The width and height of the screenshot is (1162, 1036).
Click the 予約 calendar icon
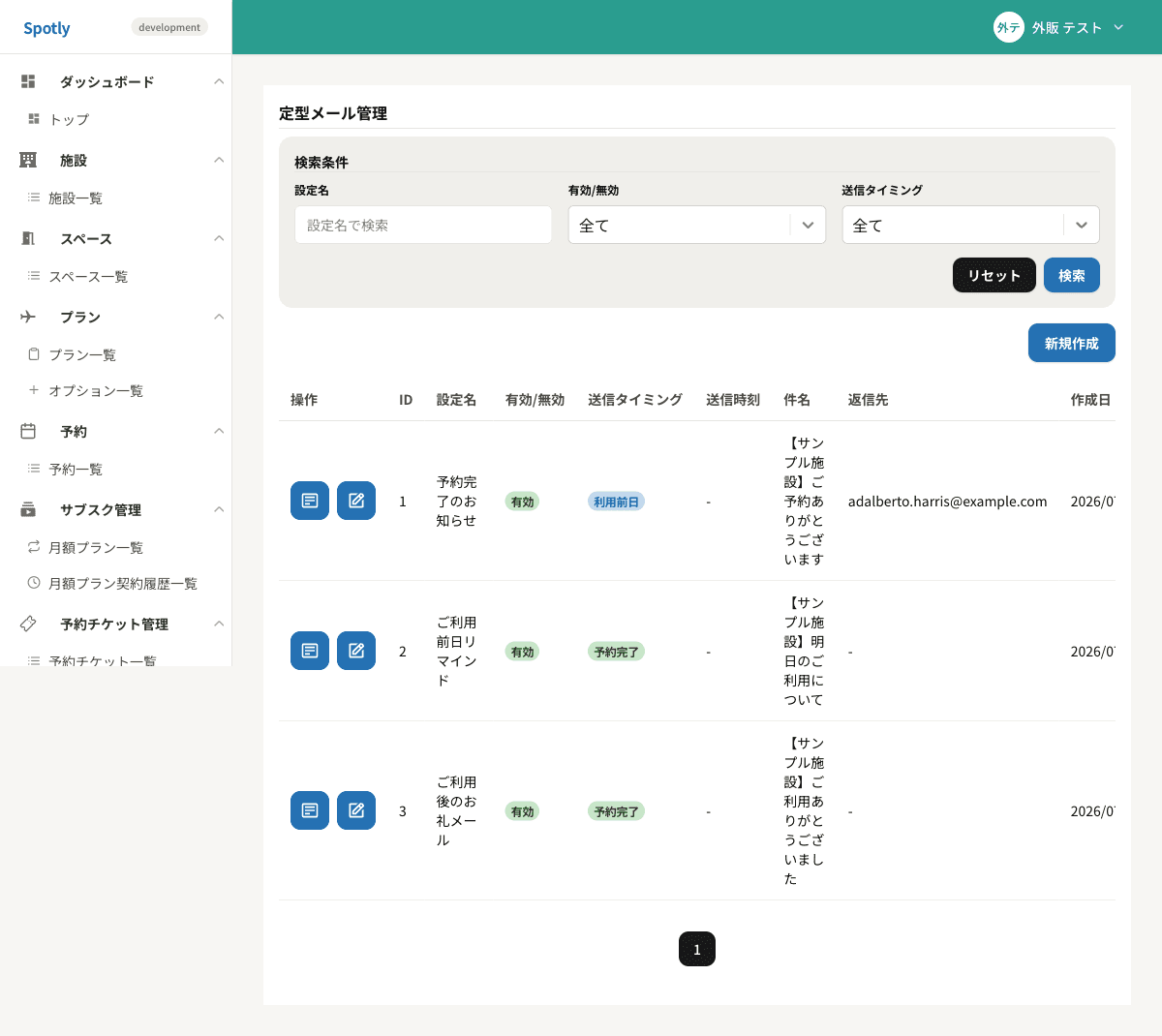pos(28,431)
